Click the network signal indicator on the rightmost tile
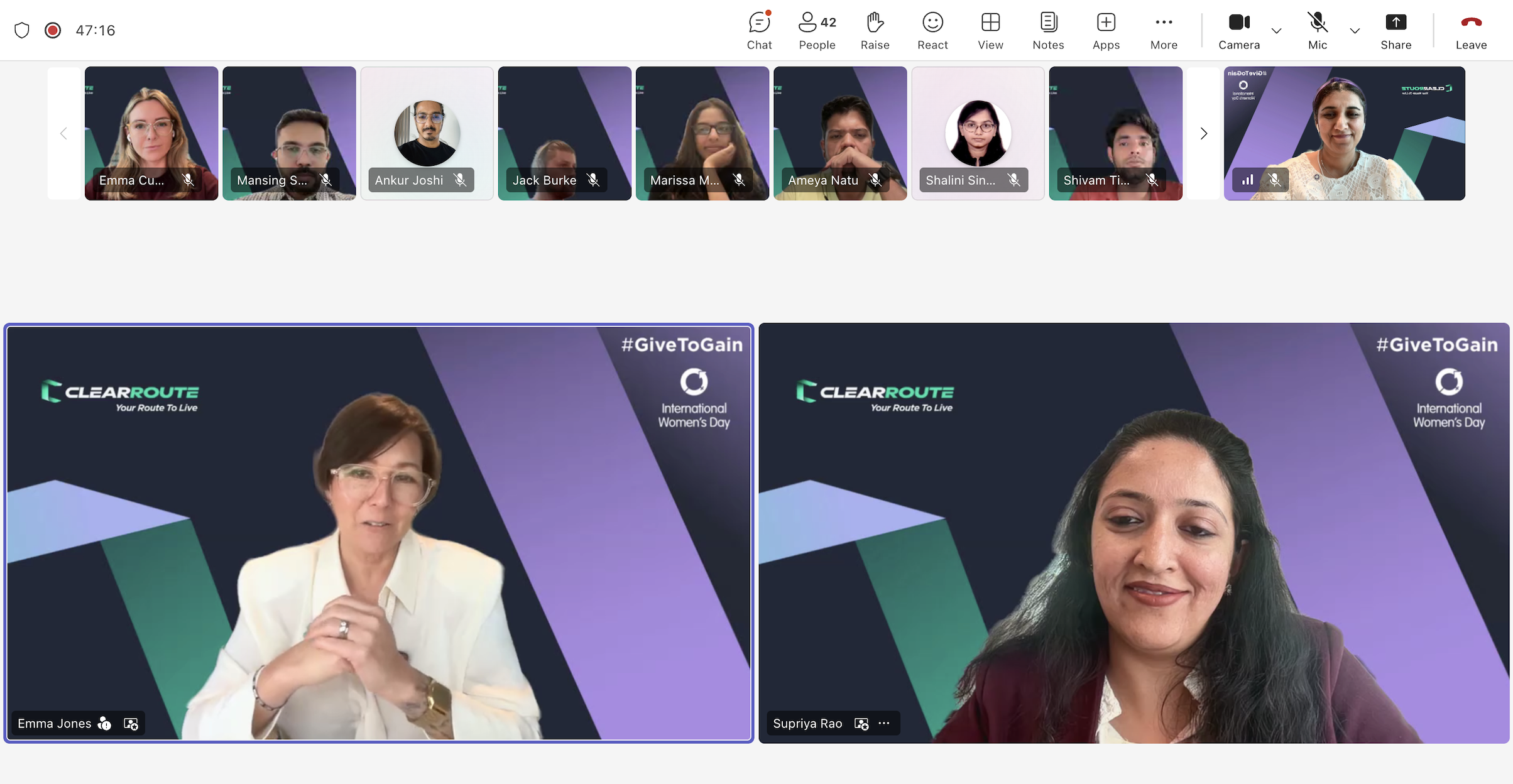This screenshot has width=1513, height=784. pyautogui.click(x=1246, y=180)
